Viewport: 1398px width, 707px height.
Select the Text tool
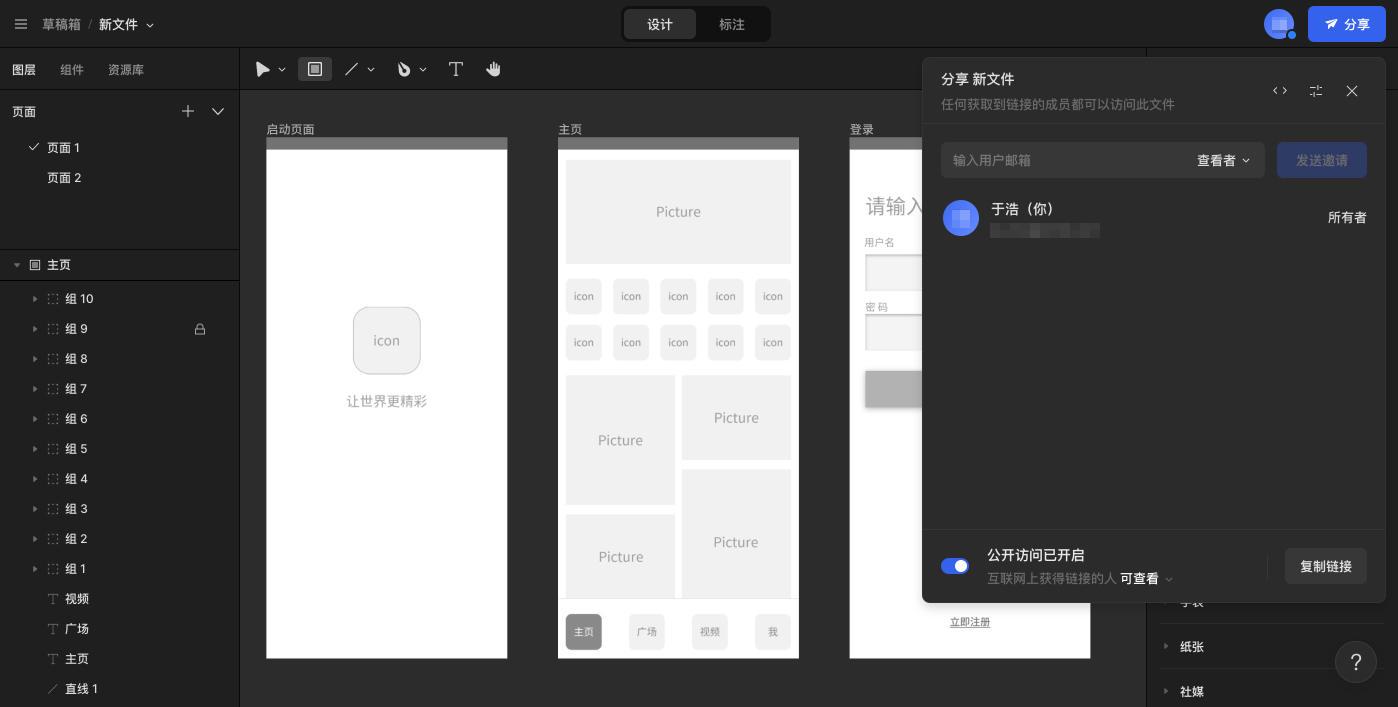[x=455, y=69]
